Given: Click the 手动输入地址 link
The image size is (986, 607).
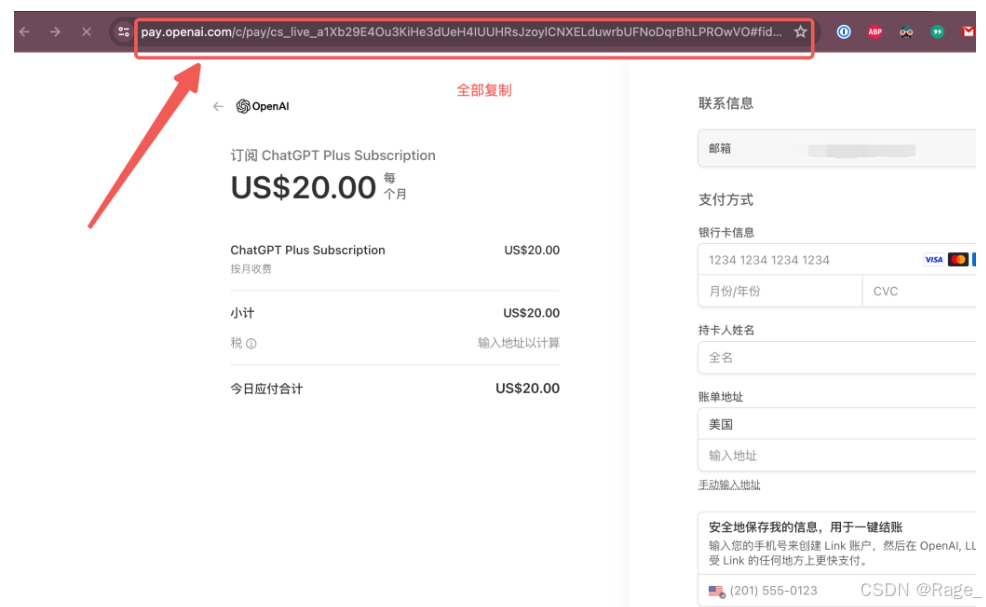Looking at the screenshot, I should click(729, 485).
